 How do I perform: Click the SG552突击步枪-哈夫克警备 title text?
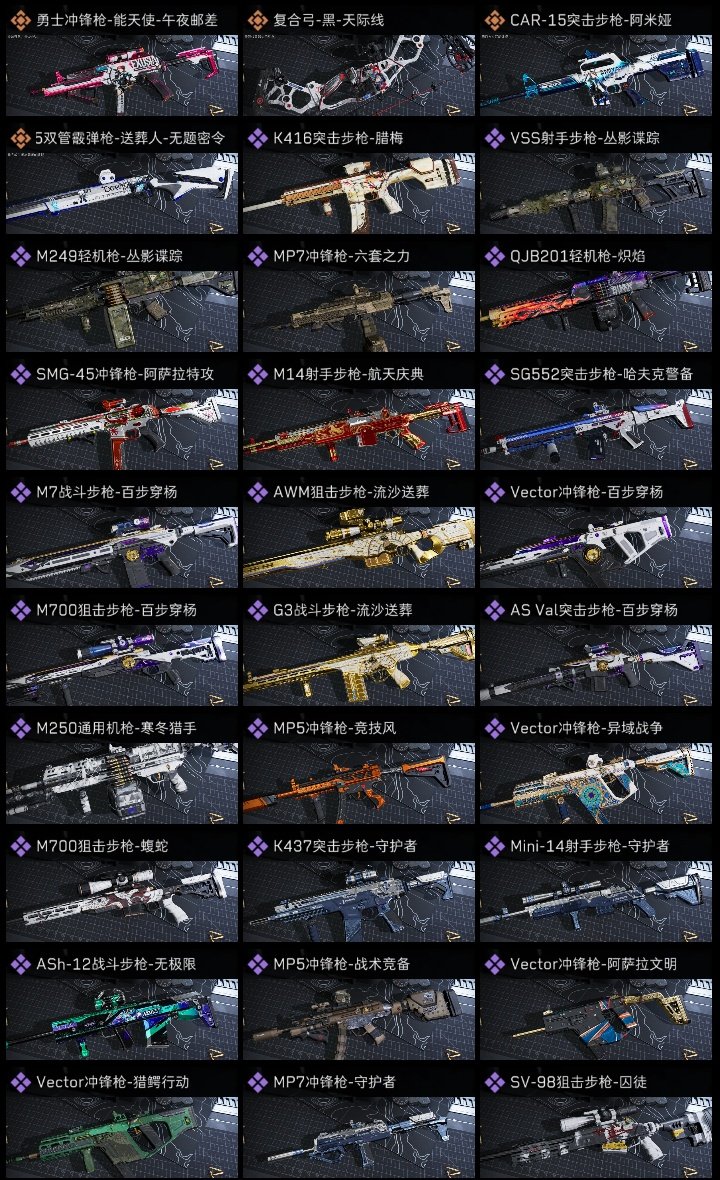pyautogui.click(x=601, y=374)
